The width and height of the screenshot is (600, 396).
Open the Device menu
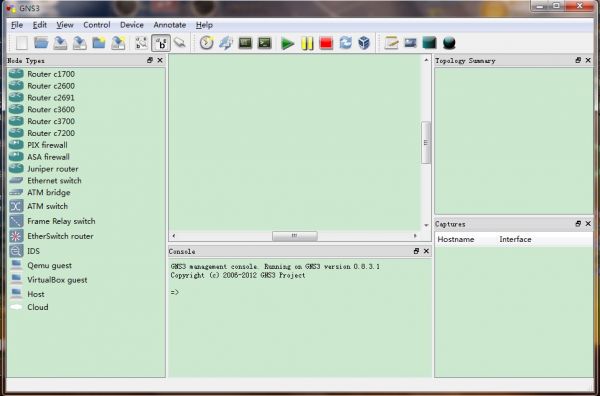coord(132,25)
